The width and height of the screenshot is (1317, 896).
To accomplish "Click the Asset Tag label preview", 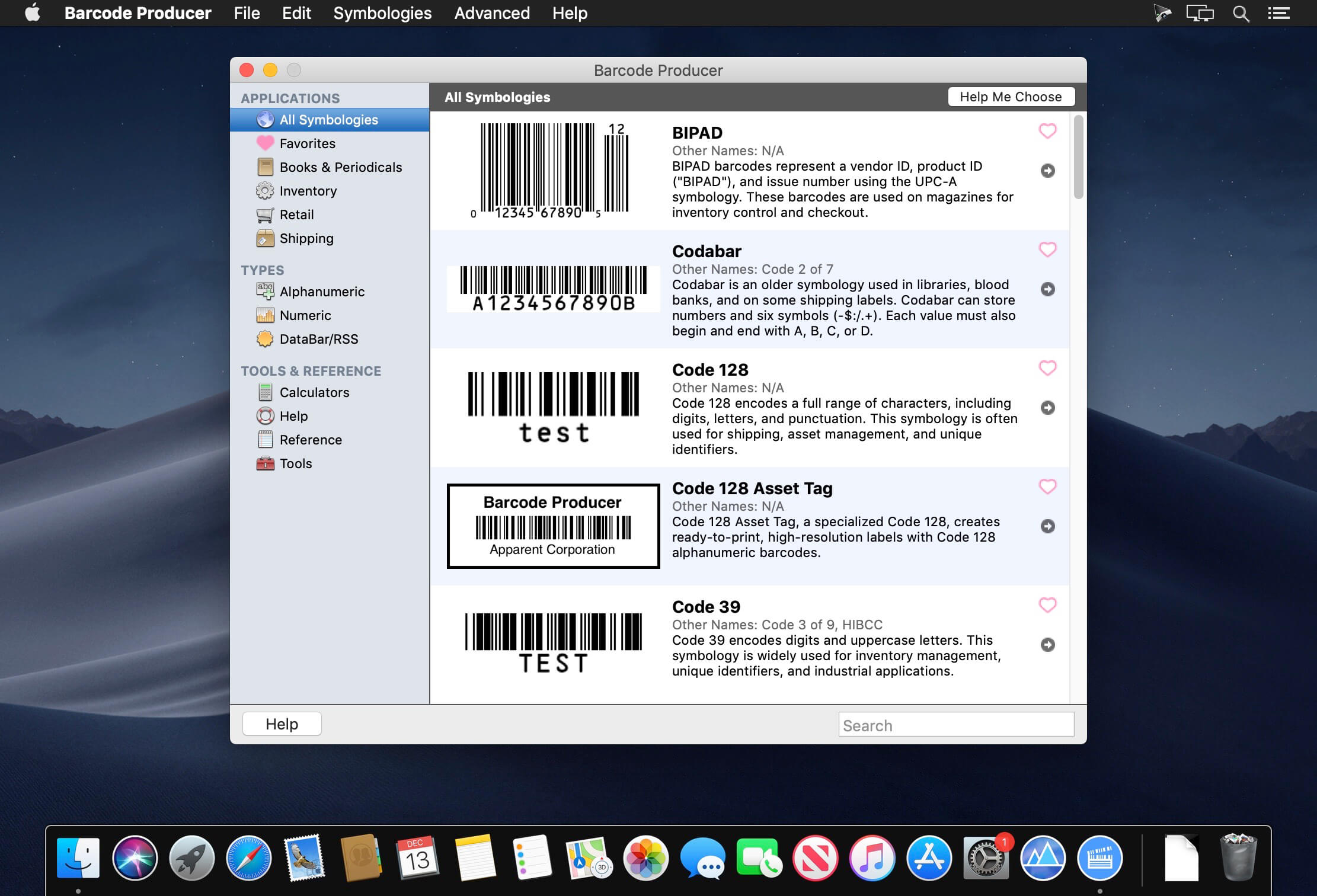I will (x=553, y=526).
